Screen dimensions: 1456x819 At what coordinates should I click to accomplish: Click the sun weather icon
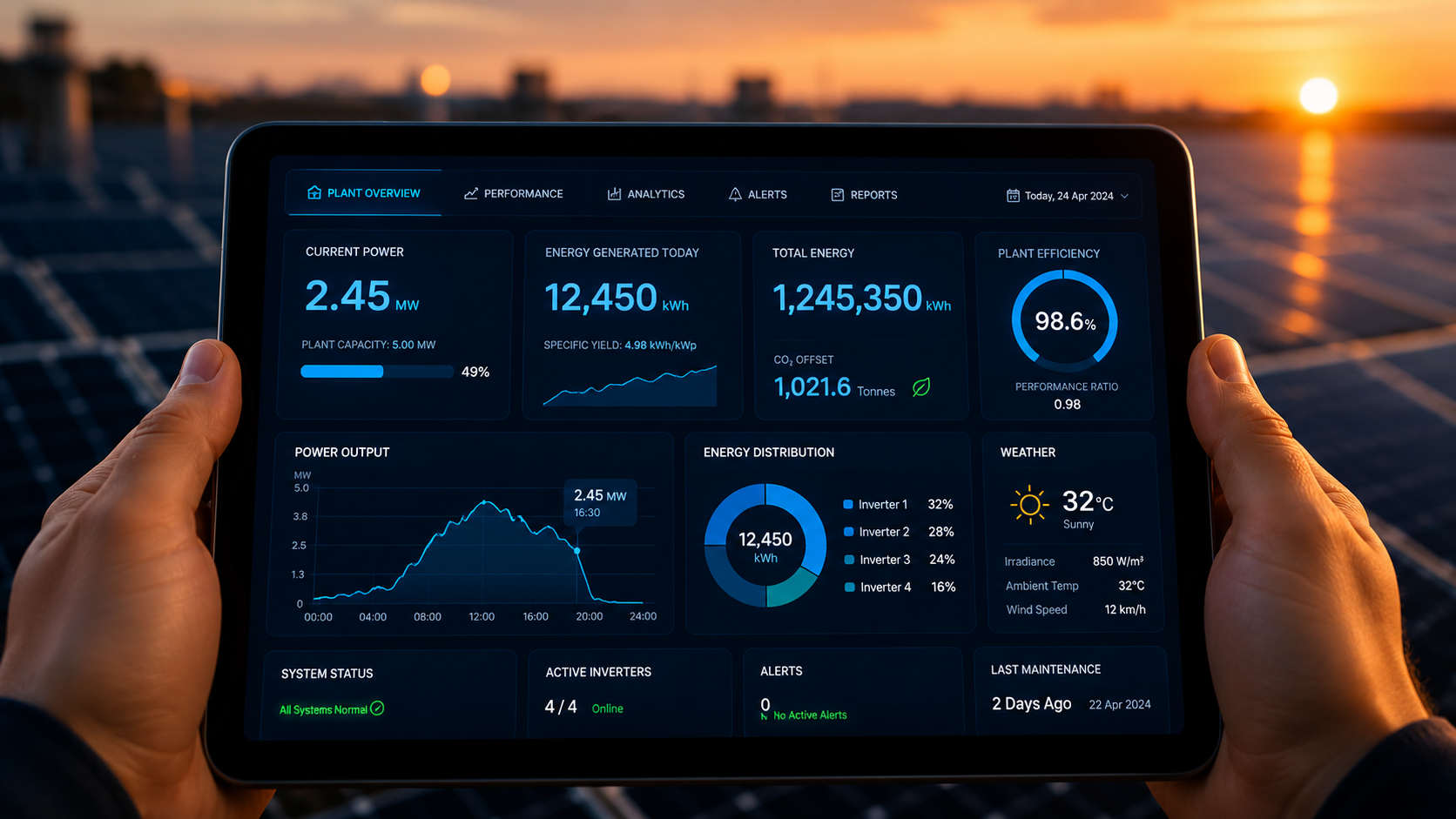pyautogui.click(x=1029, y=505)
